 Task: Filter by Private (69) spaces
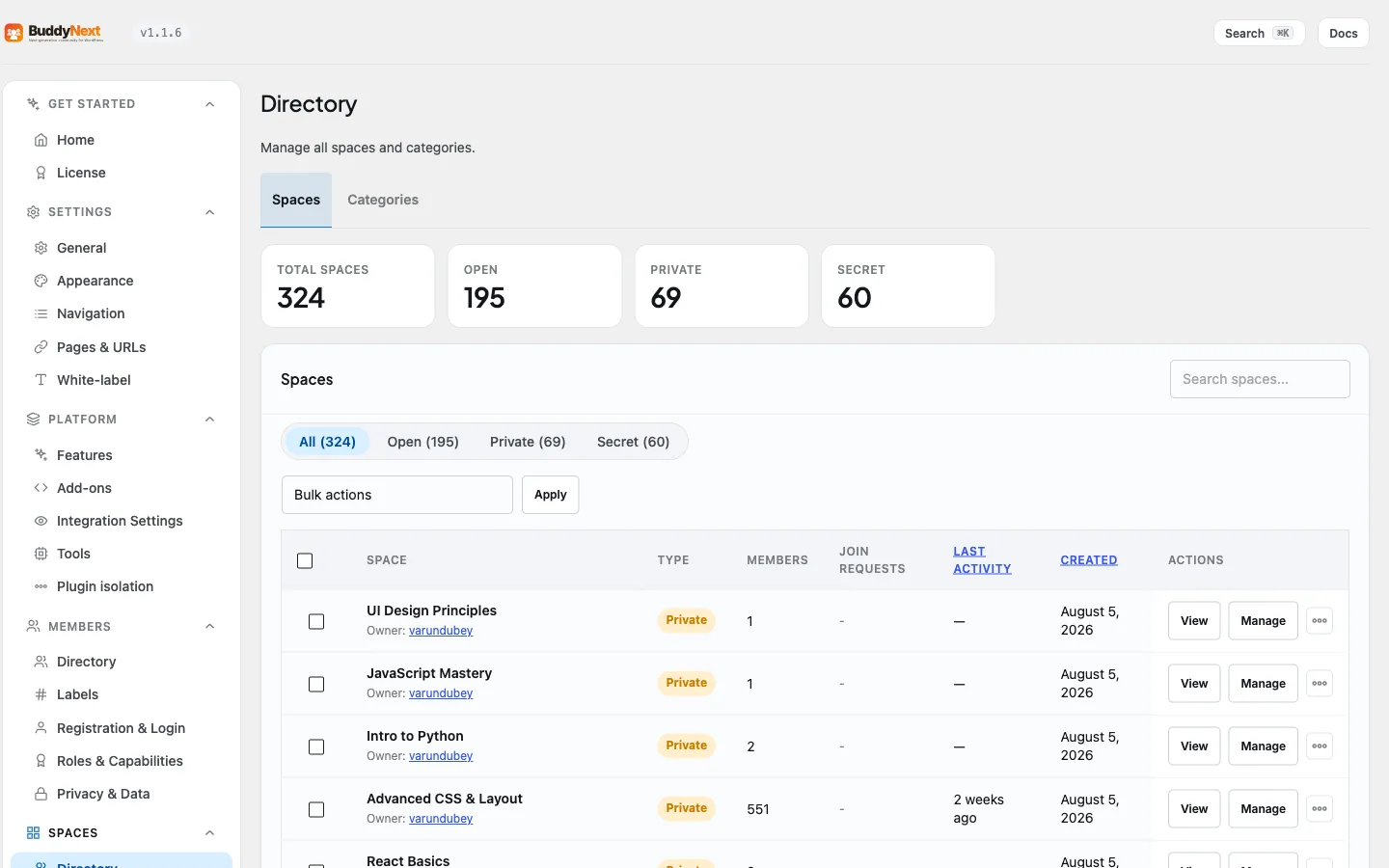(528, 442)
